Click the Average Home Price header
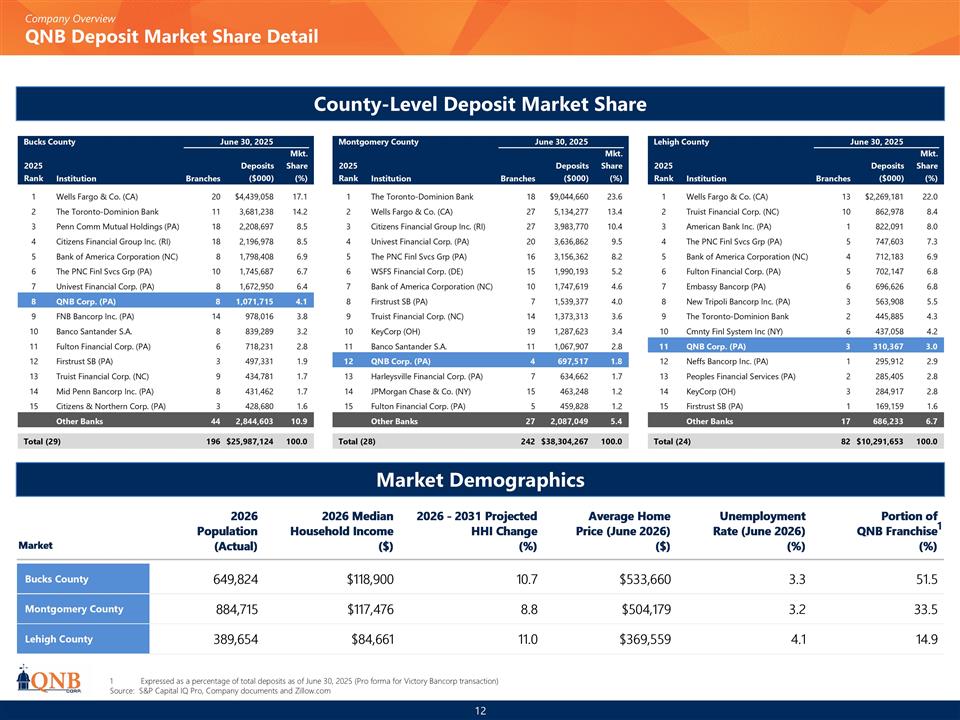 coord(623,531)
